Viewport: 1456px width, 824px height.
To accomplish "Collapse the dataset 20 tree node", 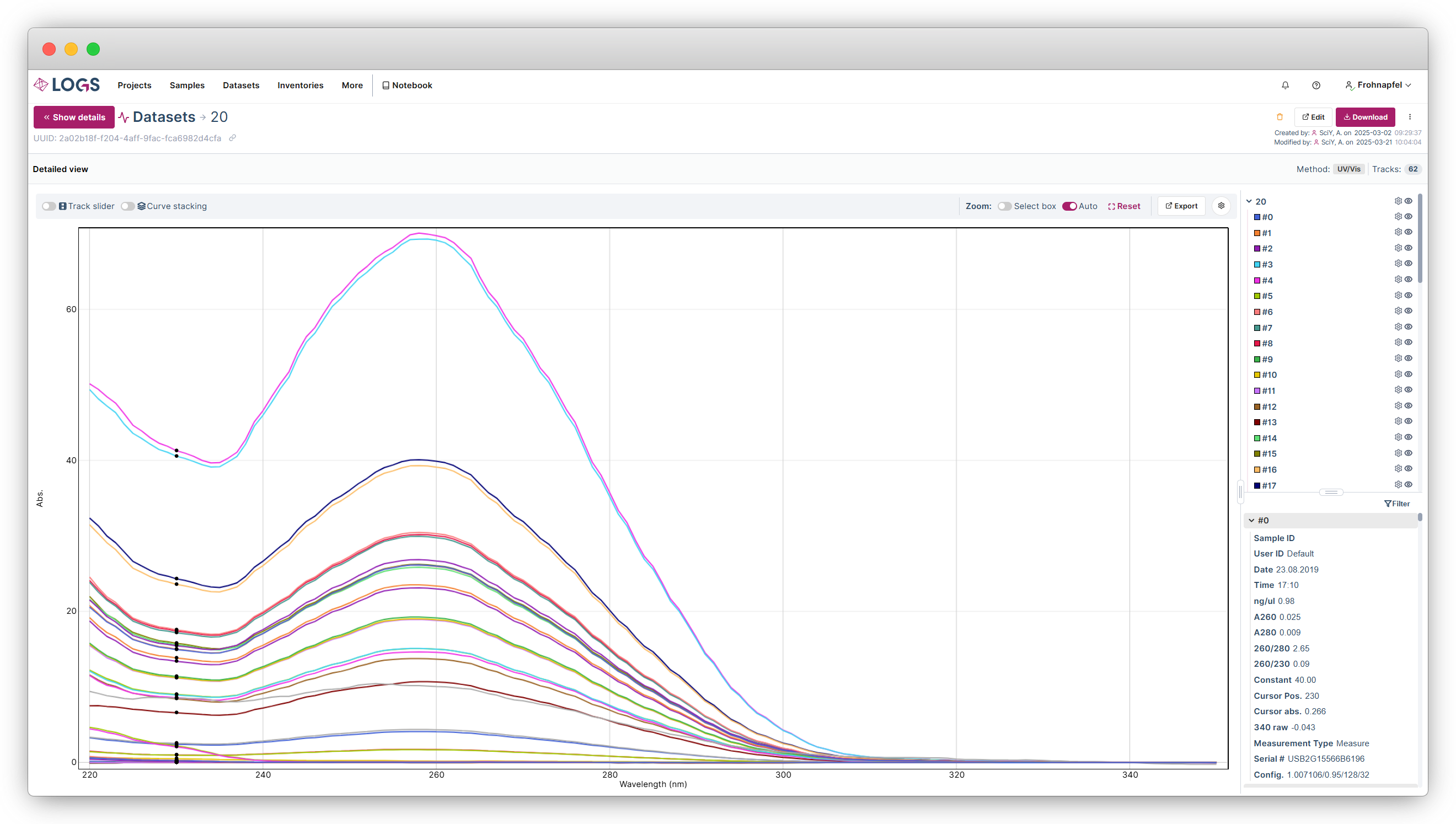I will (x=1249, y=201).
